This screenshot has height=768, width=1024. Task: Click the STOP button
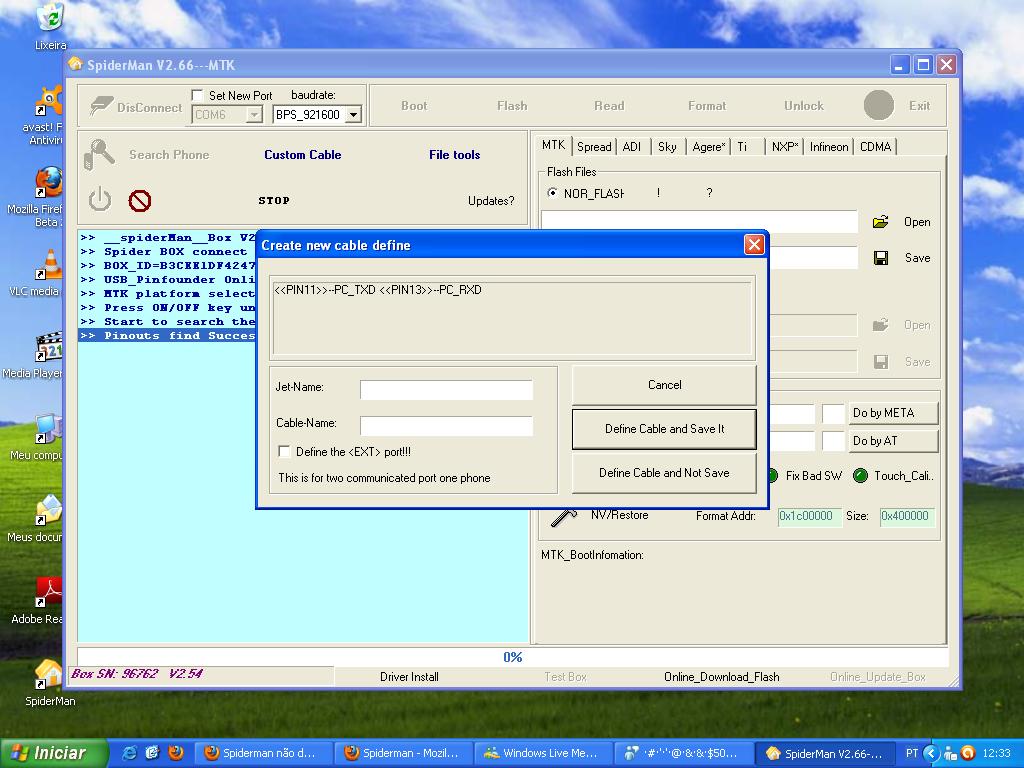click(x=274, y=200)
